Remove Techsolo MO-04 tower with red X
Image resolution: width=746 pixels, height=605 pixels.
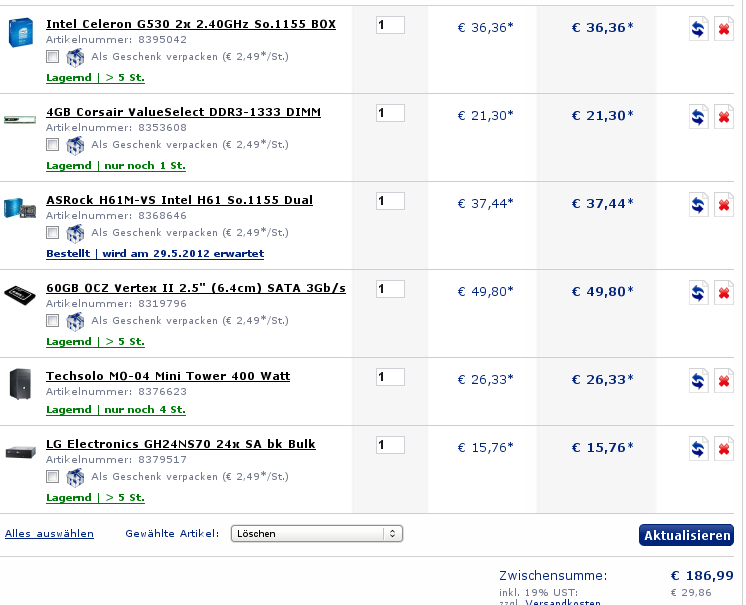pyautogui.click(x=724, y=381)
